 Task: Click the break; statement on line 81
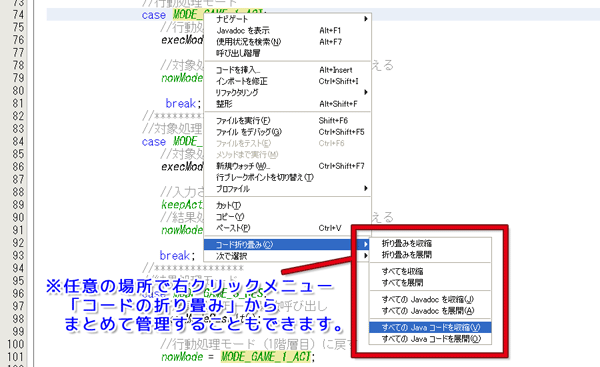183,103
